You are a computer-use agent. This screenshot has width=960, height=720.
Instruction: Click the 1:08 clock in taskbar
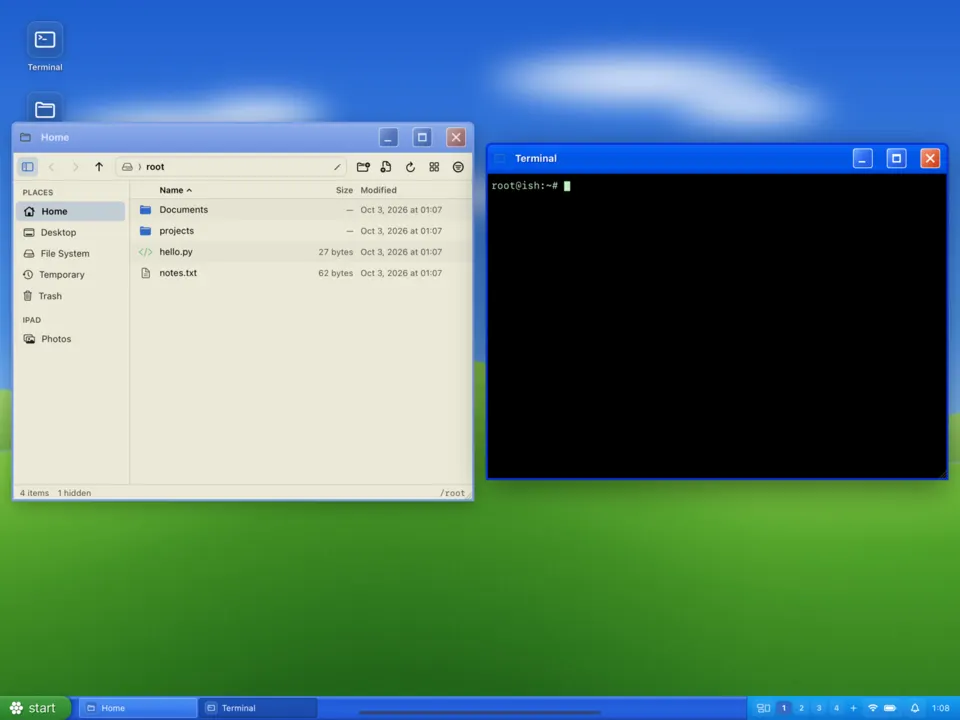(940, 708)
